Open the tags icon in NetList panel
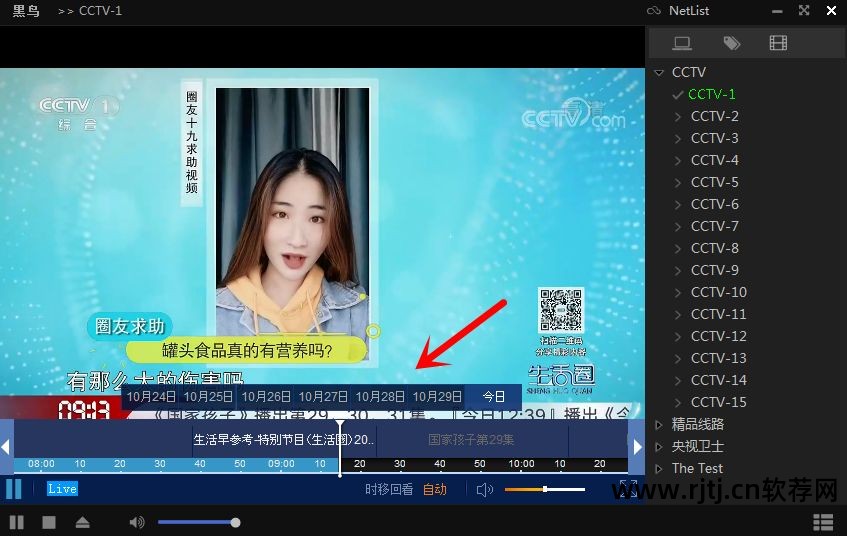The height and width of the screenshot is (536, 847). pyautogui.click(x=731, y=43)
